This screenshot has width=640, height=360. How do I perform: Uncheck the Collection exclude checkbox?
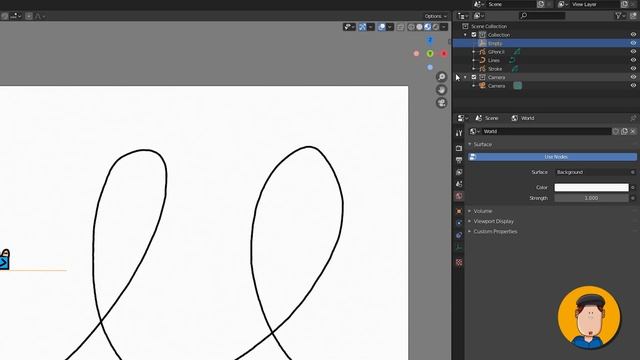tap(474, 35)
